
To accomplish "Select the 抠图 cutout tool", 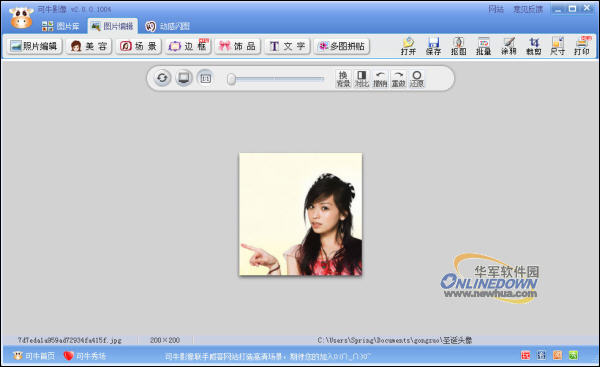I will (x=458, y=46).
